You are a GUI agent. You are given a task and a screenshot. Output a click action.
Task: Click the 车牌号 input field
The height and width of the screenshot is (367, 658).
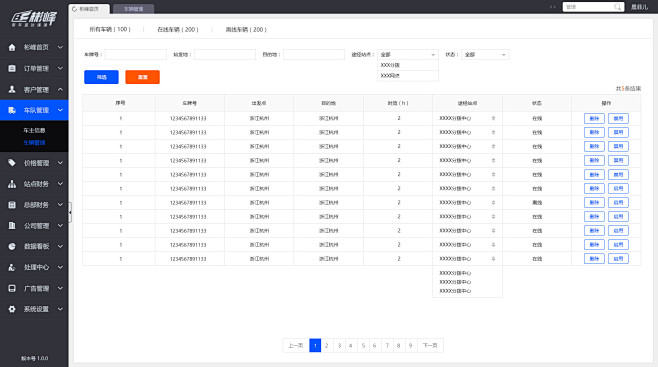(136, 55)
